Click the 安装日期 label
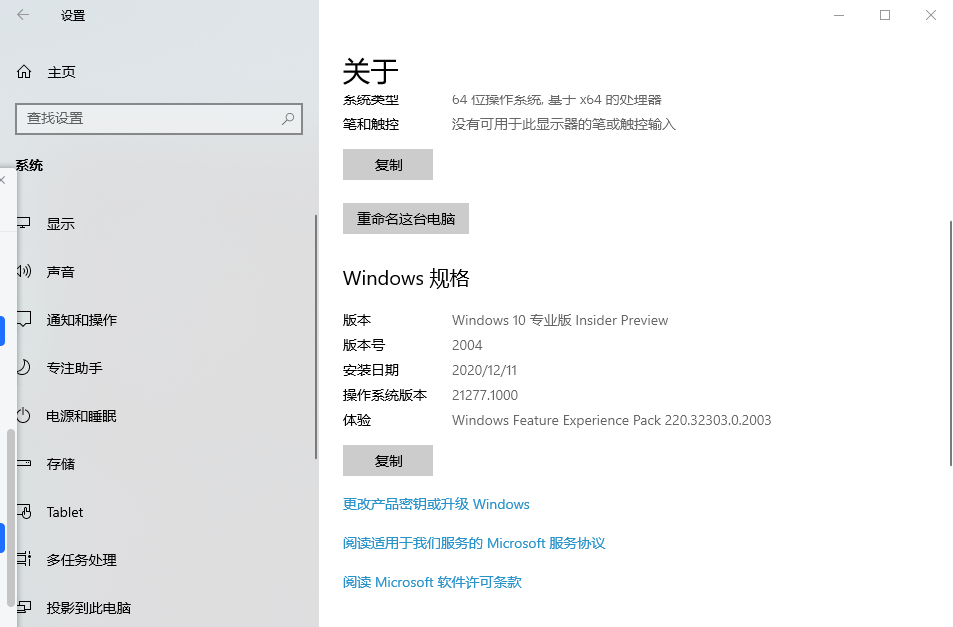The image size is (953, 627). coord(371,370)
